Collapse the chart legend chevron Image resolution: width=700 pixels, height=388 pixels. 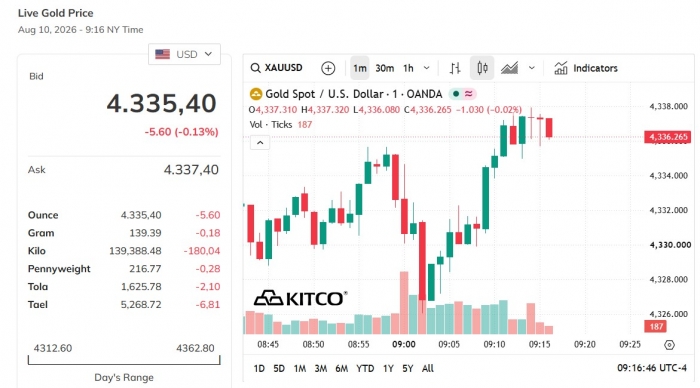point(260,143)
